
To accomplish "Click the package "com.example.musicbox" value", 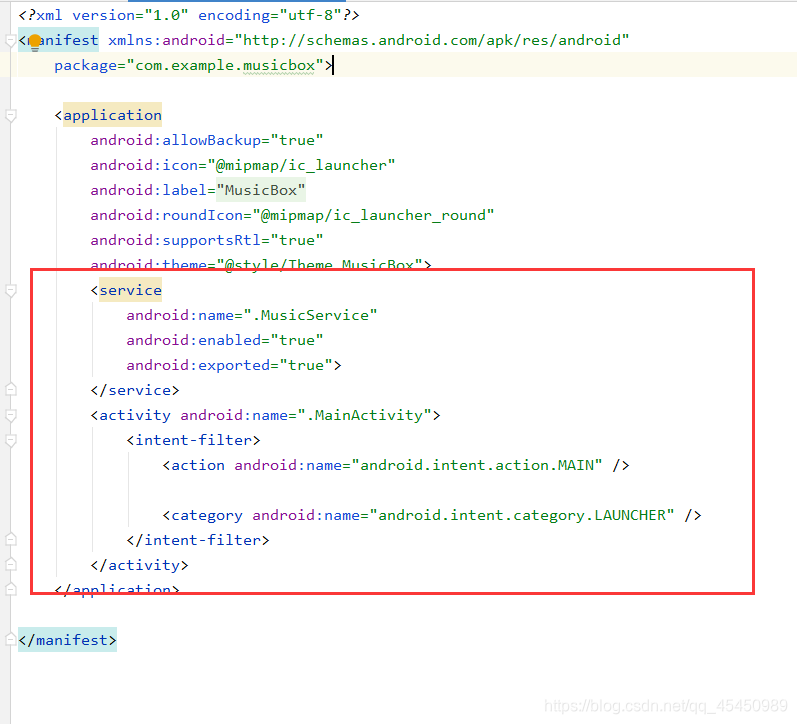I will point(225,66).
